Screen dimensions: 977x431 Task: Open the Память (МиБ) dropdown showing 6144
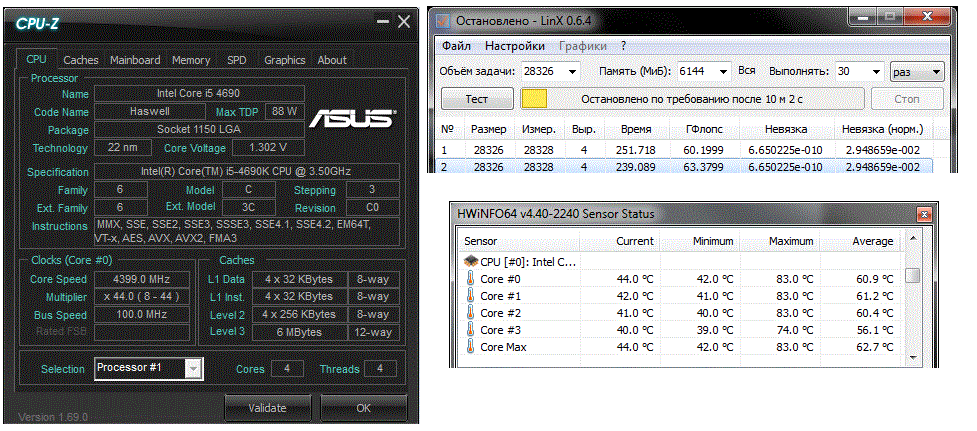(723, 72)
